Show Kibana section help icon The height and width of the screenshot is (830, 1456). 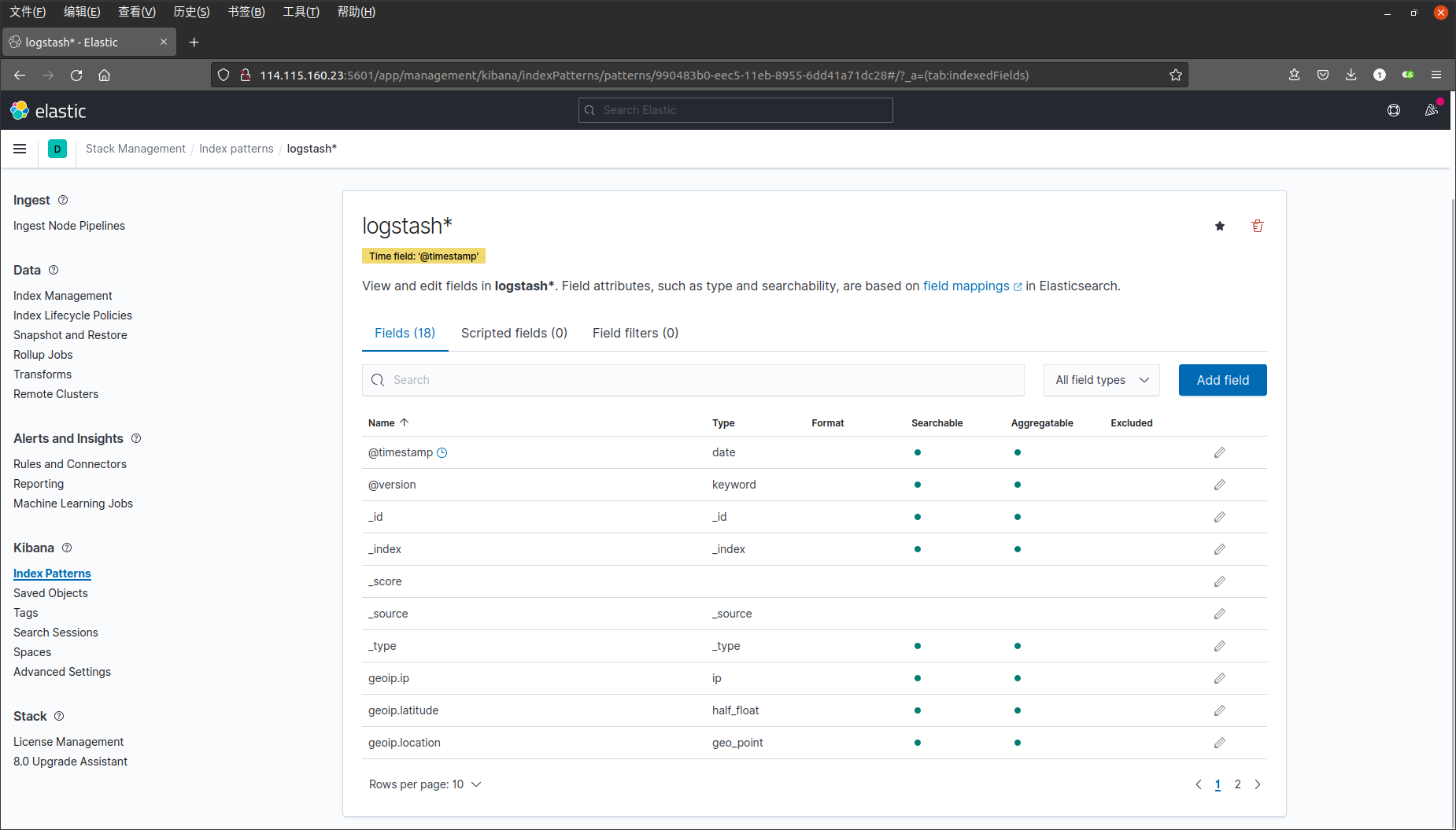(x=67, y=548)
